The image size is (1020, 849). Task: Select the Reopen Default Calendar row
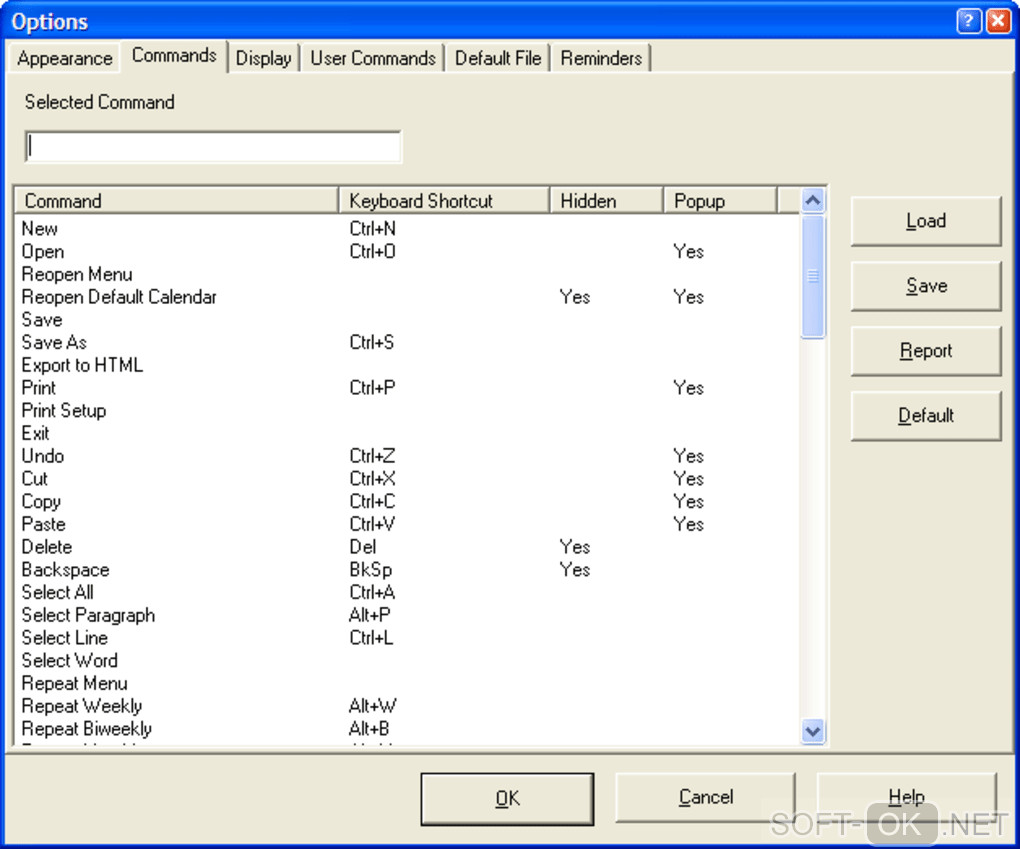tap(407, 297)
